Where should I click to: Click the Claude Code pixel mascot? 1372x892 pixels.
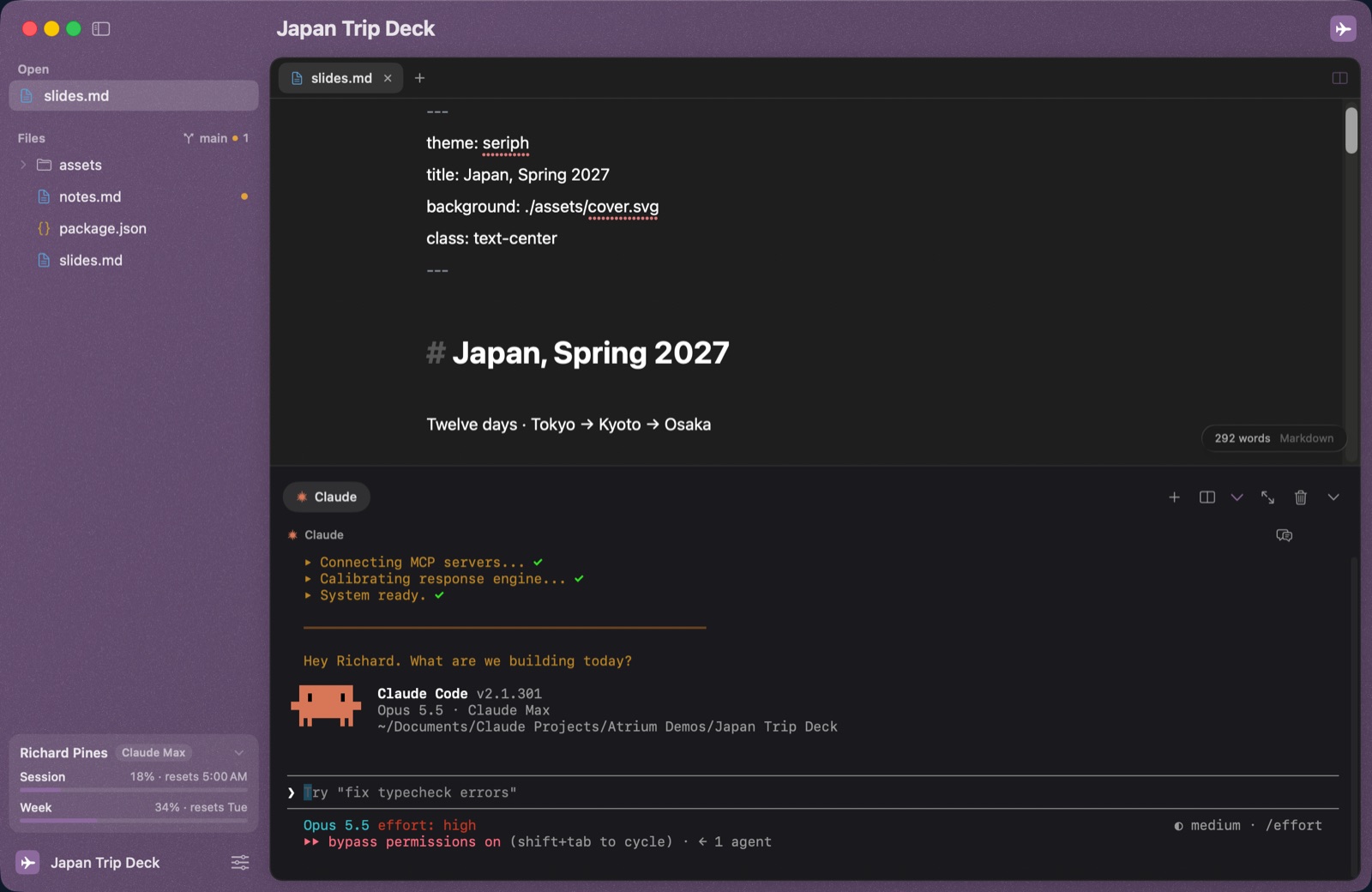pos(325,706)
